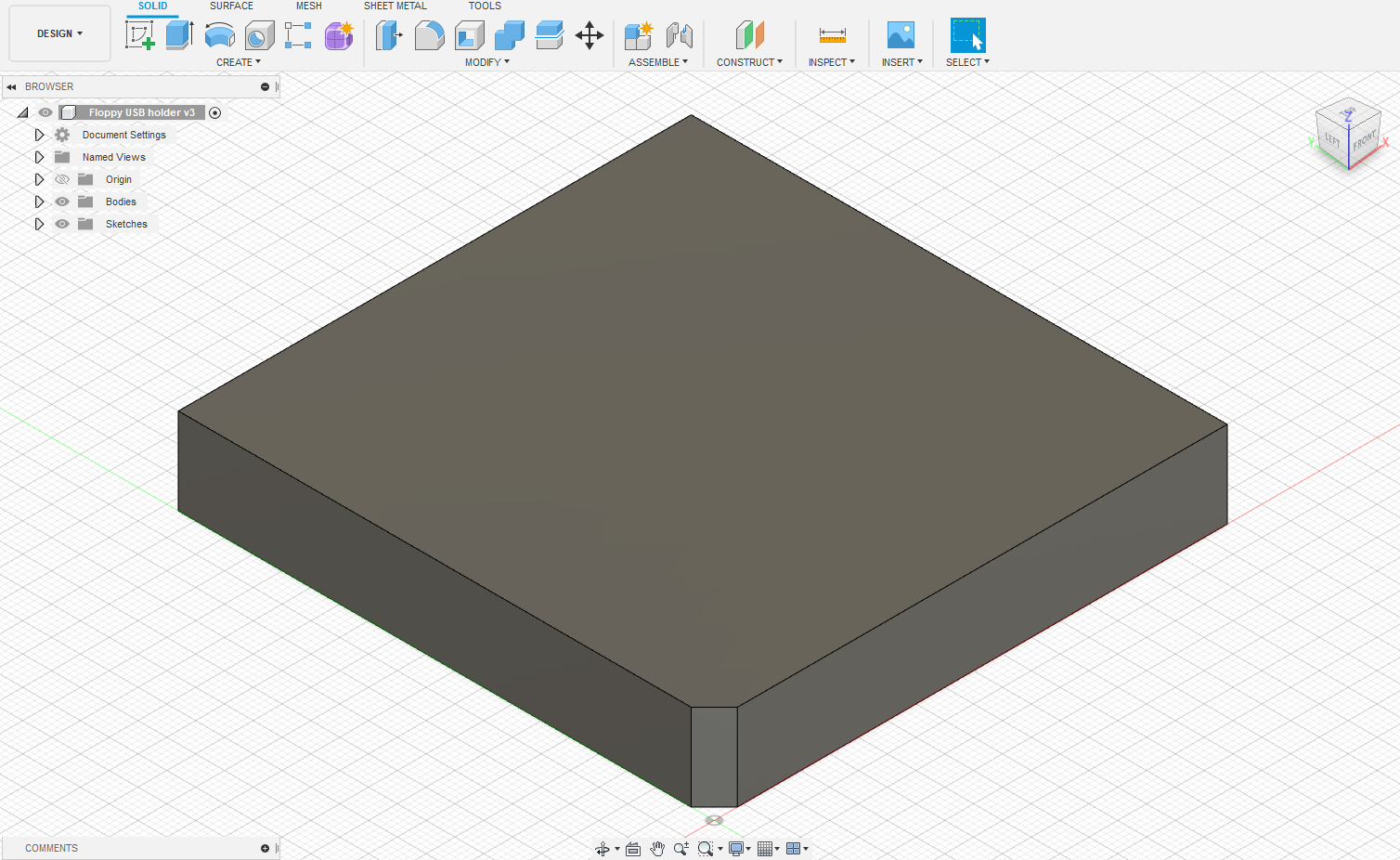Screen dimensions: 1400x860
Task: Hide the Bodies folder
Action: tap(62, 202)
